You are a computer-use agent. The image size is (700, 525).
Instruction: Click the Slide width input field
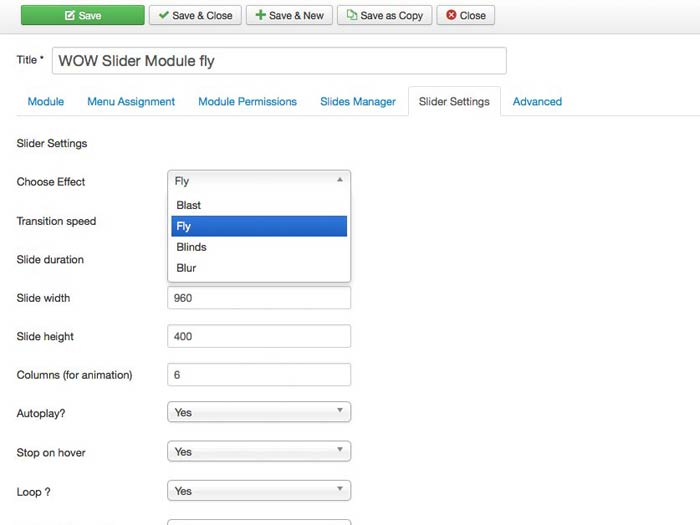click(259, 298)
